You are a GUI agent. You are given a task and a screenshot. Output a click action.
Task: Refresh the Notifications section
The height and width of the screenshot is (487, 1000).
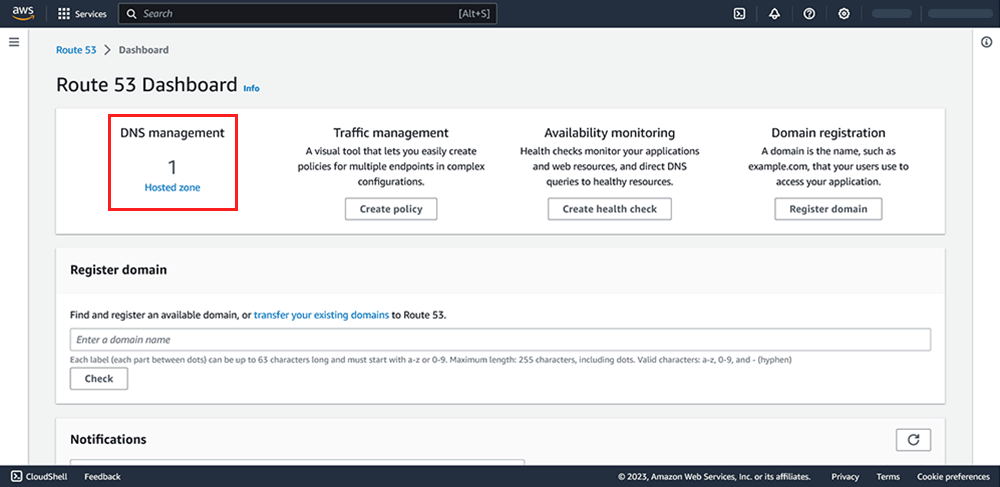(x=913, y=440)
